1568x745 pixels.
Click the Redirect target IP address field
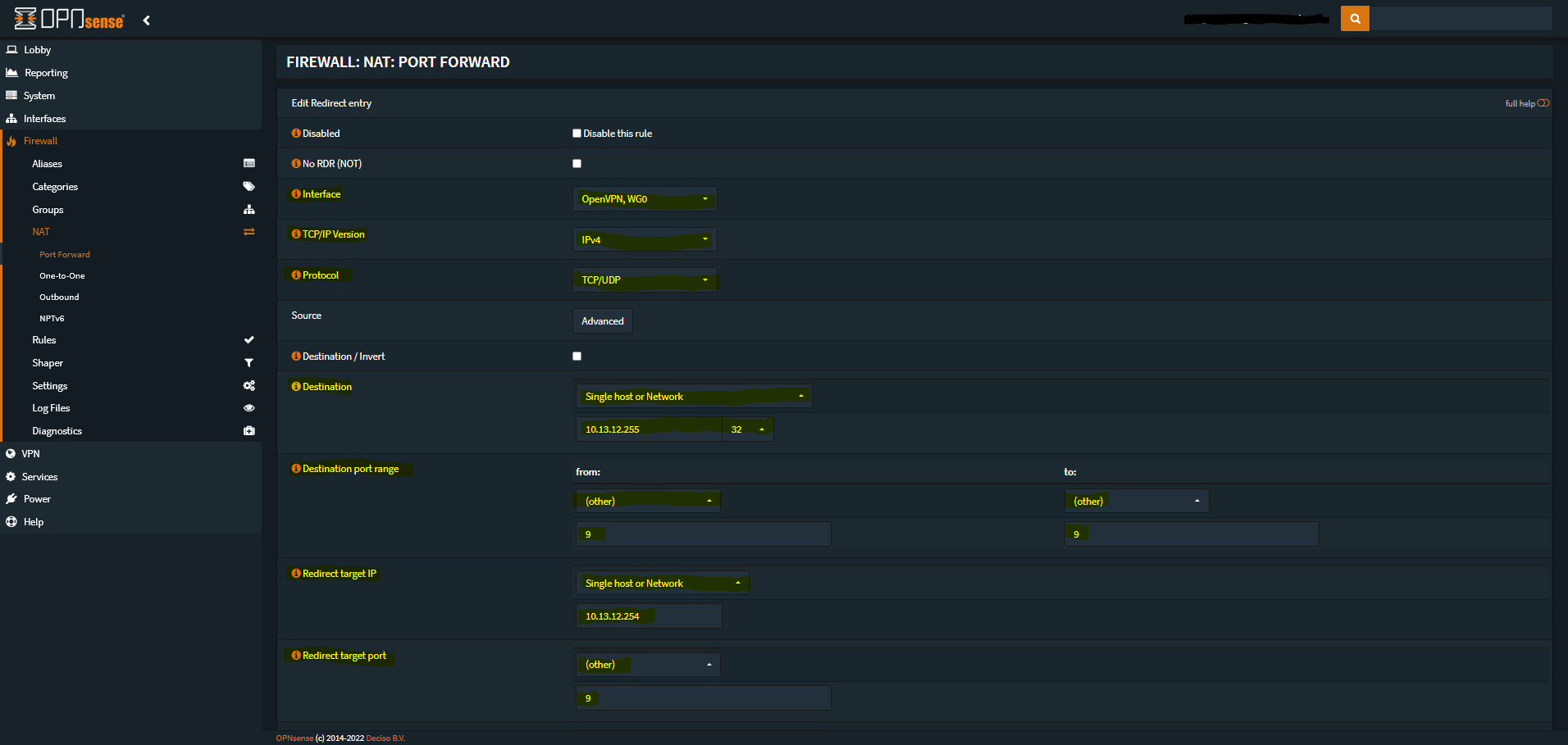pyautogui.click(x=649, y=616)
